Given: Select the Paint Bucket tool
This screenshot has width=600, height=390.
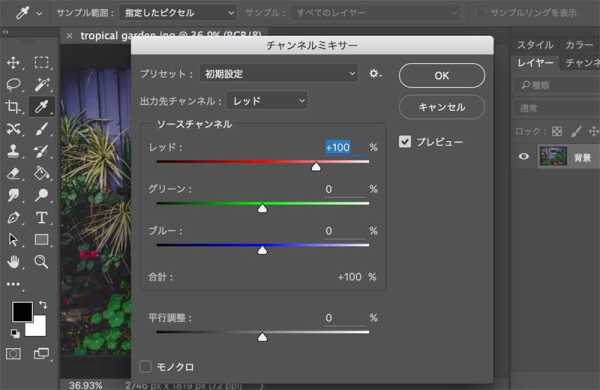Looking at the screenshot, I should click(41, 173).
